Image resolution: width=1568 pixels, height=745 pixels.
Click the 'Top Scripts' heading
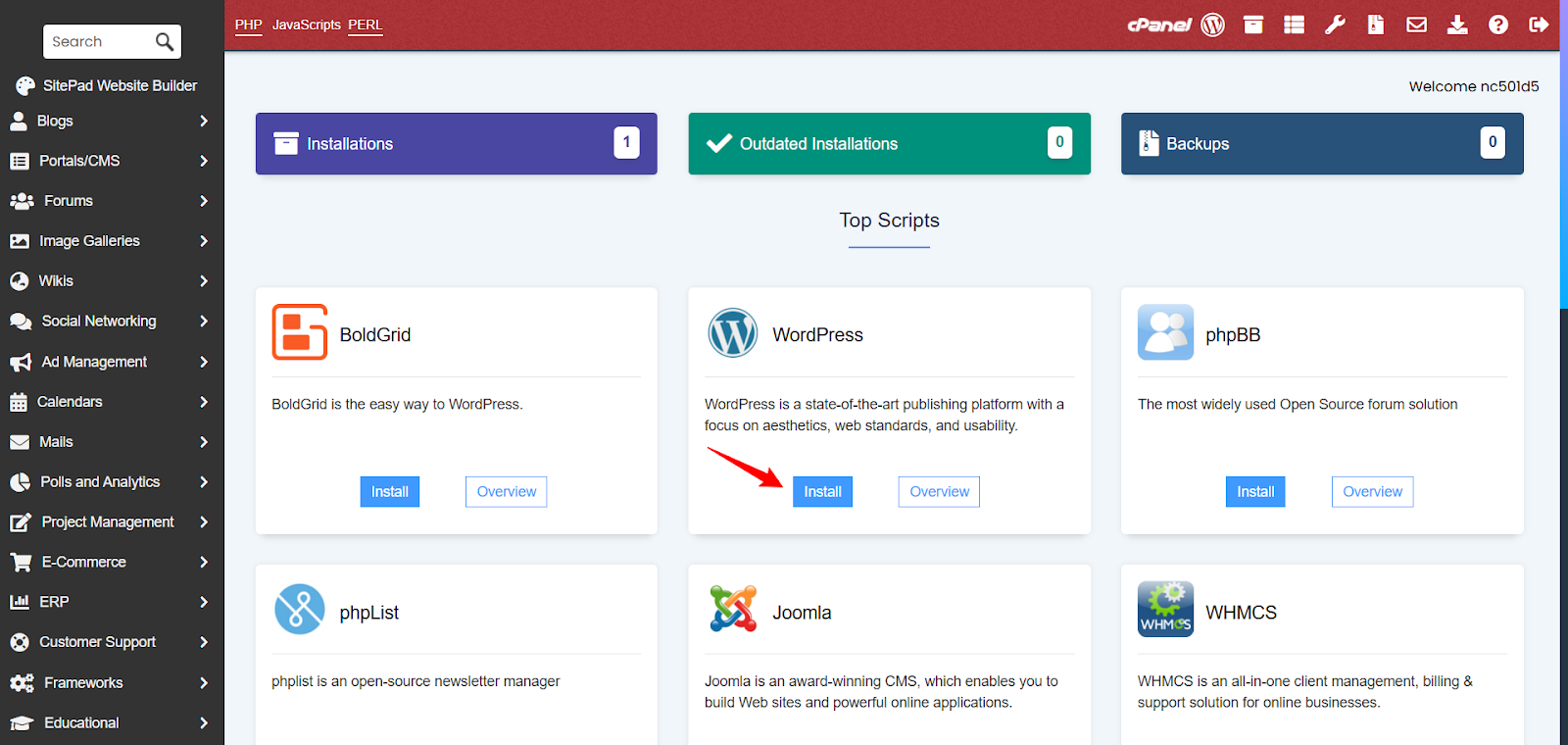pyautogui.click(x=889, y=221)
